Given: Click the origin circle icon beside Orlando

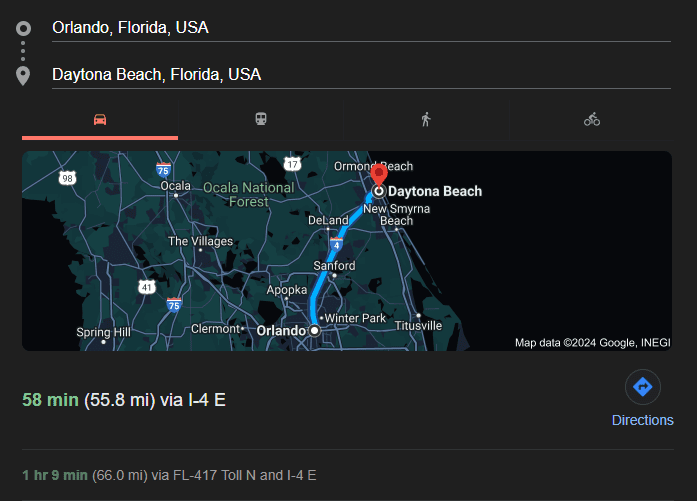Looking at the screenshot, I should pos(24,28).
